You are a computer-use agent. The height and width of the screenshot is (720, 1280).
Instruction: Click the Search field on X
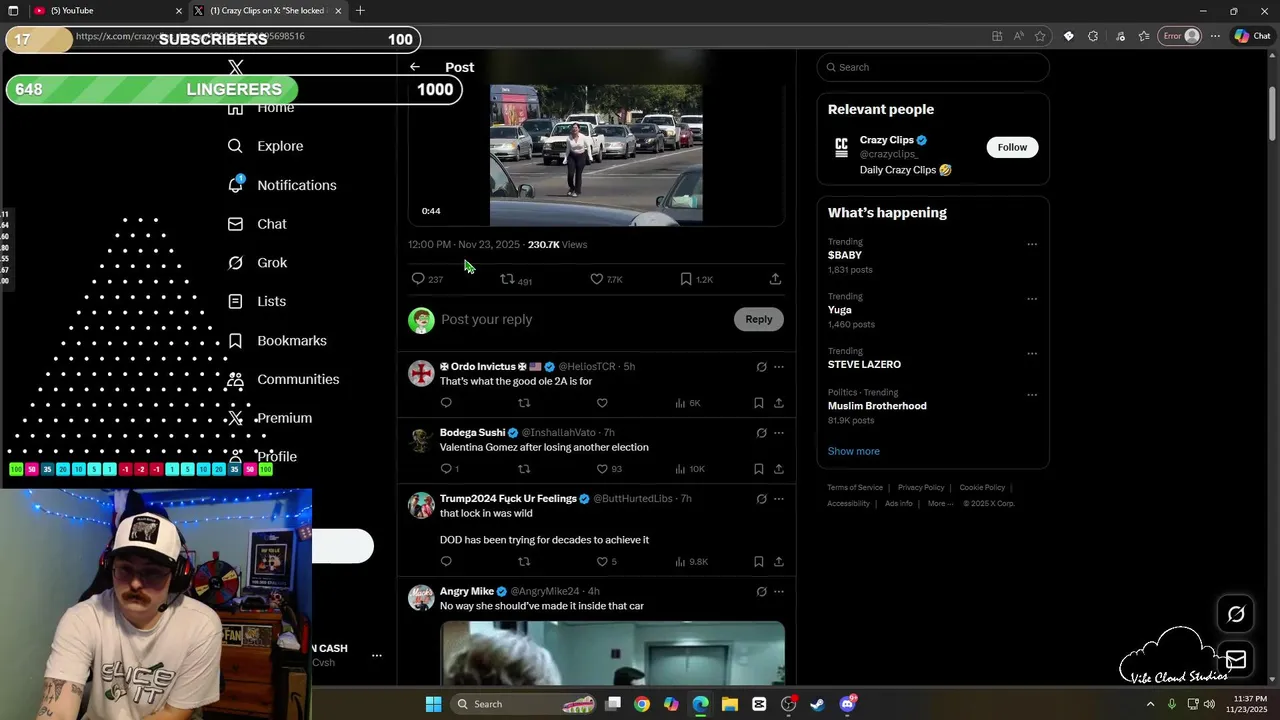tap(933, 67)
